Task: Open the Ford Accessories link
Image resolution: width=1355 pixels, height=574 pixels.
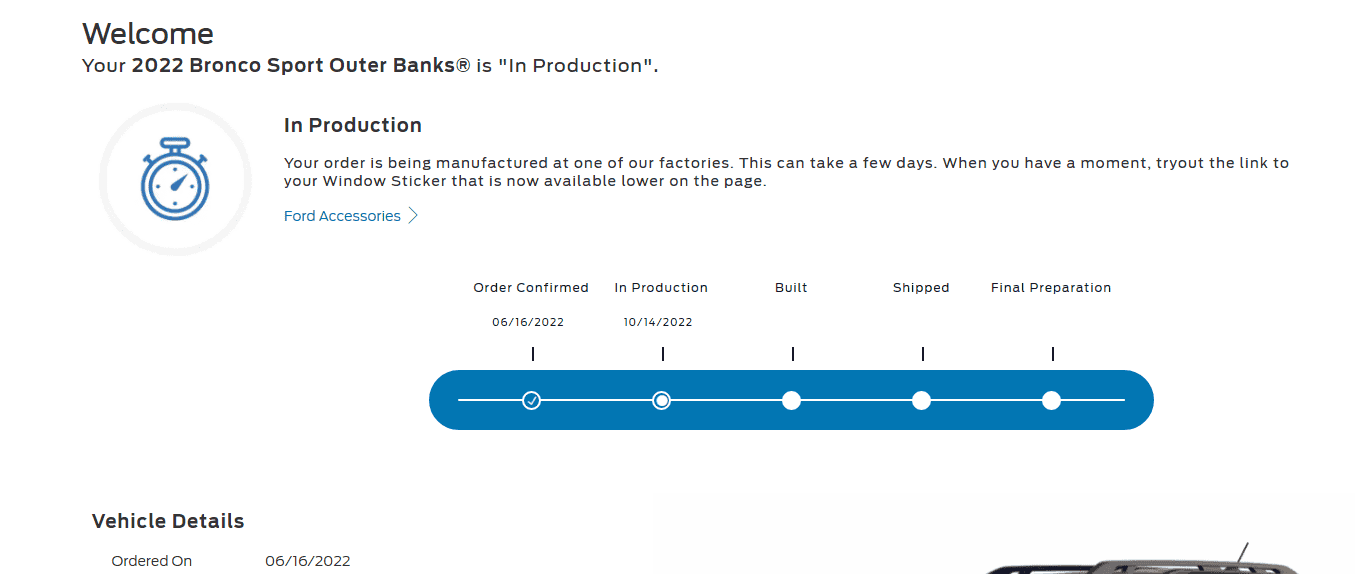Action: [x=342, y=216]
